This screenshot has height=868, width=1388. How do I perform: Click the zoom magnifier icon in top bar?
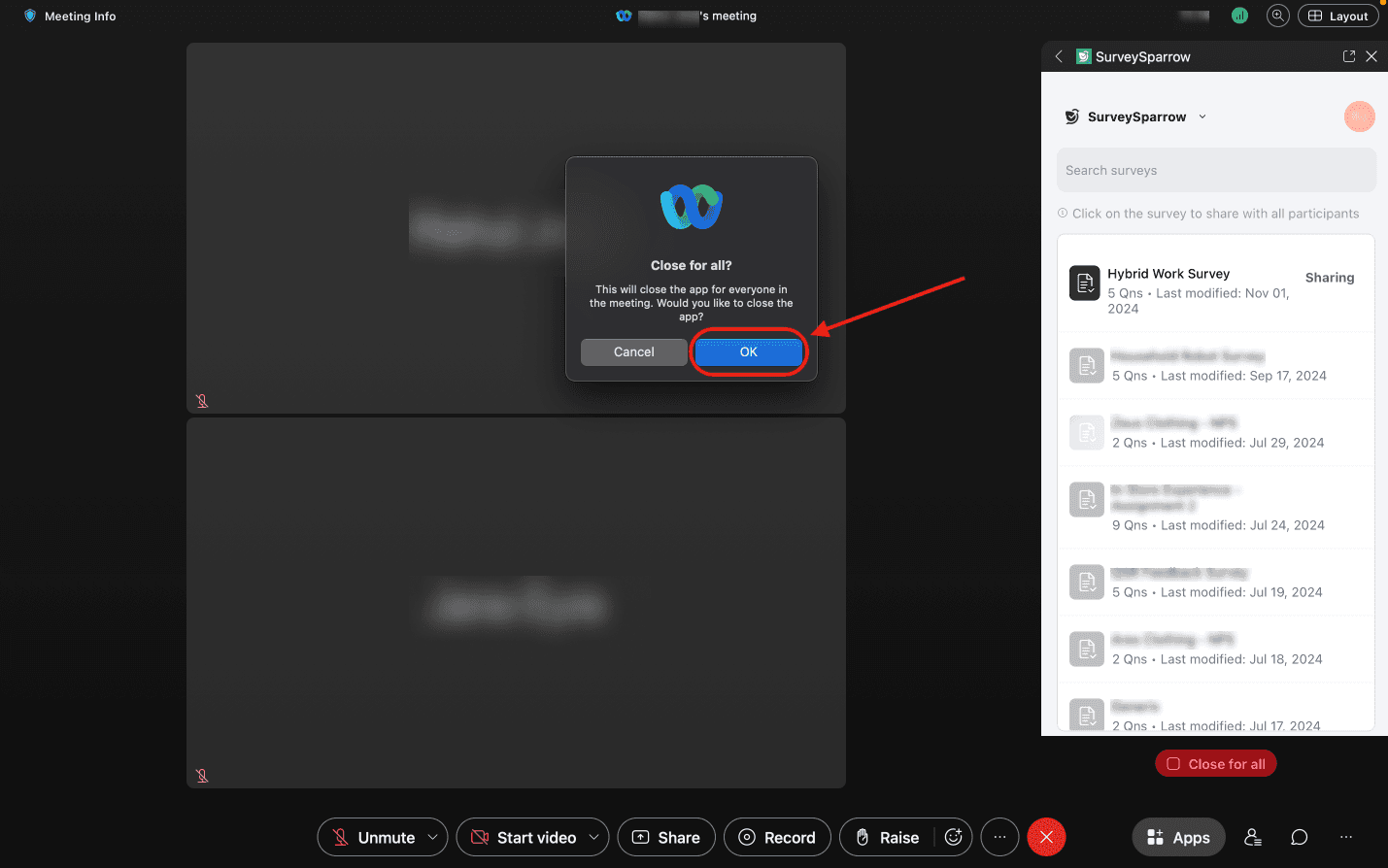[1277, 16]
